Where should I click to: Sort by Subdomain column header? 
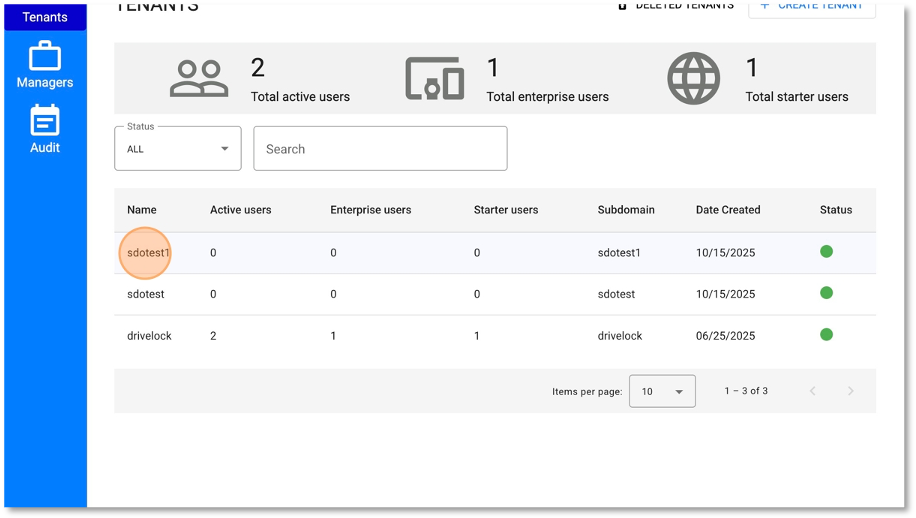point(626,210)
